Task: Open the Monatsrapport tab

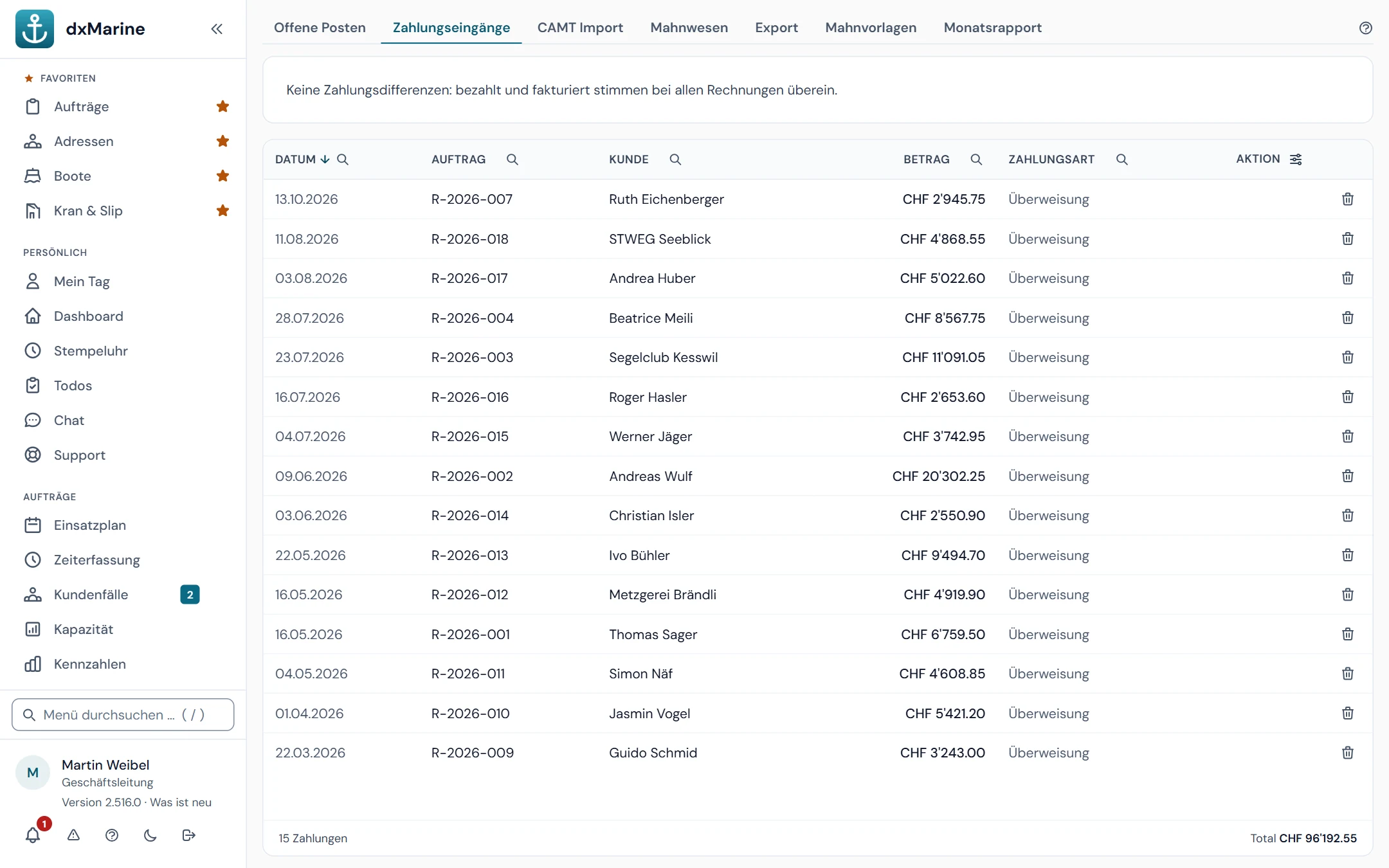Action: (x=992, y=28)
